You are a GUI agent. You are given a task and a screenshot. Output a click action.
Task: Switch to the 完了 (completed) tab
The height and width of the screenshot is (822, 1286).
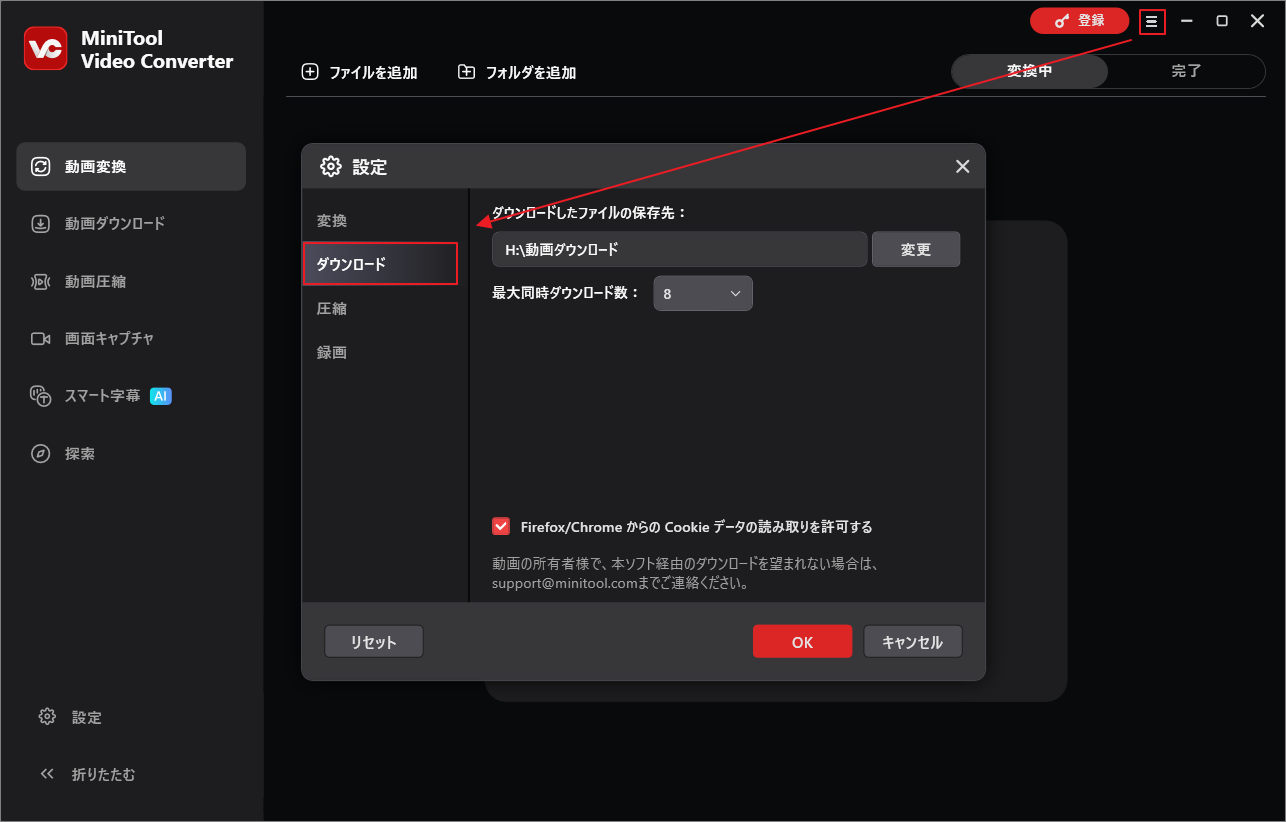[x=1187, y=71]
